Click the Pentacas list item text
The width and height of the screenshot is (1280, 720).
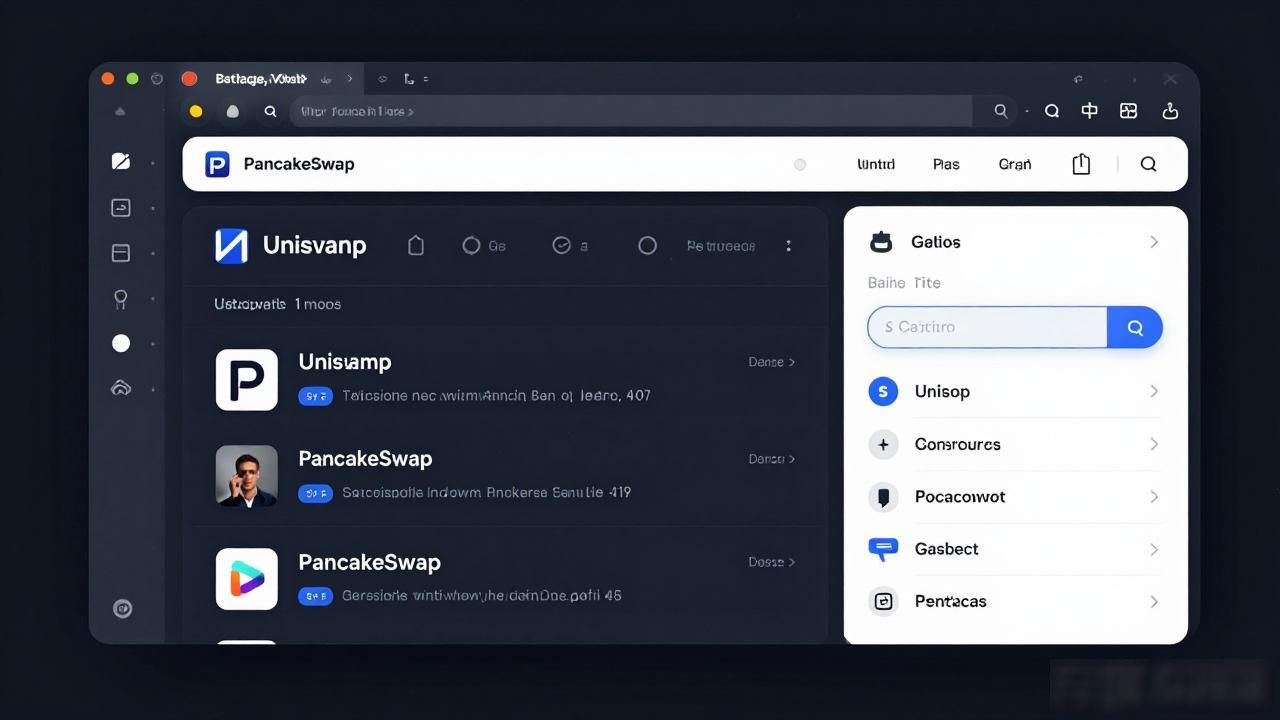tap(950, 601)
